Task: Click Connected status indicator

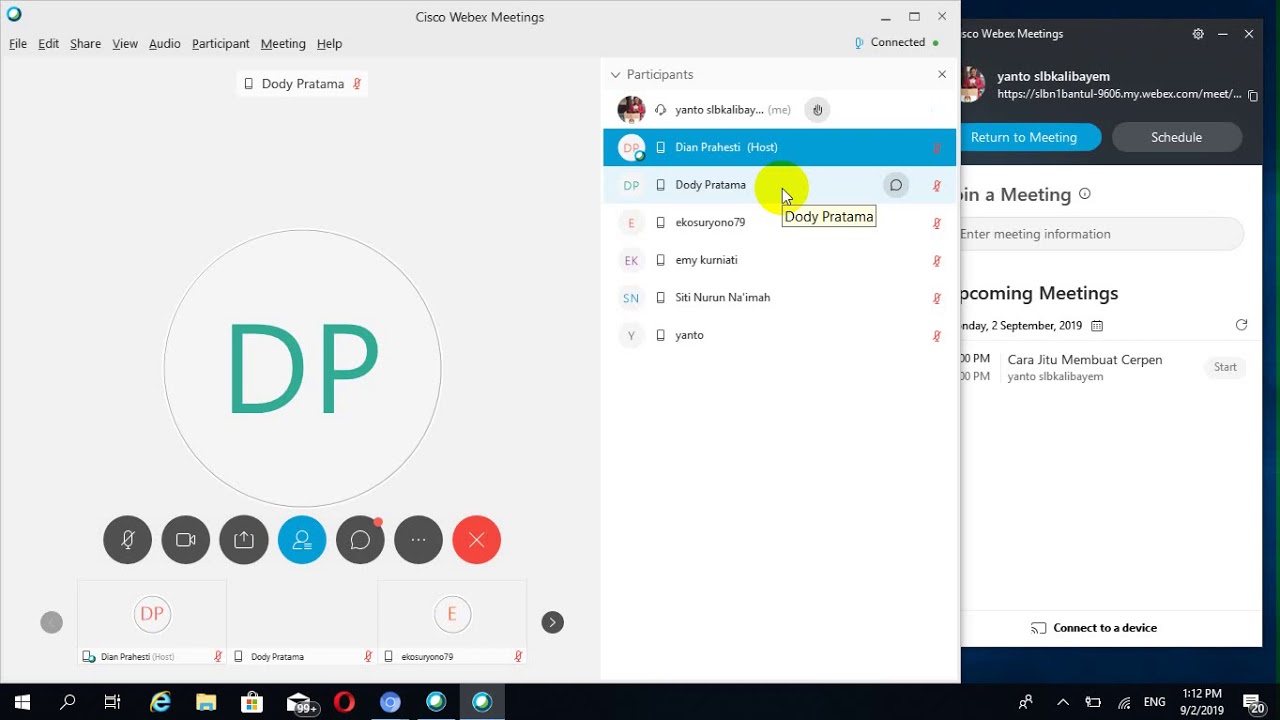Action: point(897,43)
